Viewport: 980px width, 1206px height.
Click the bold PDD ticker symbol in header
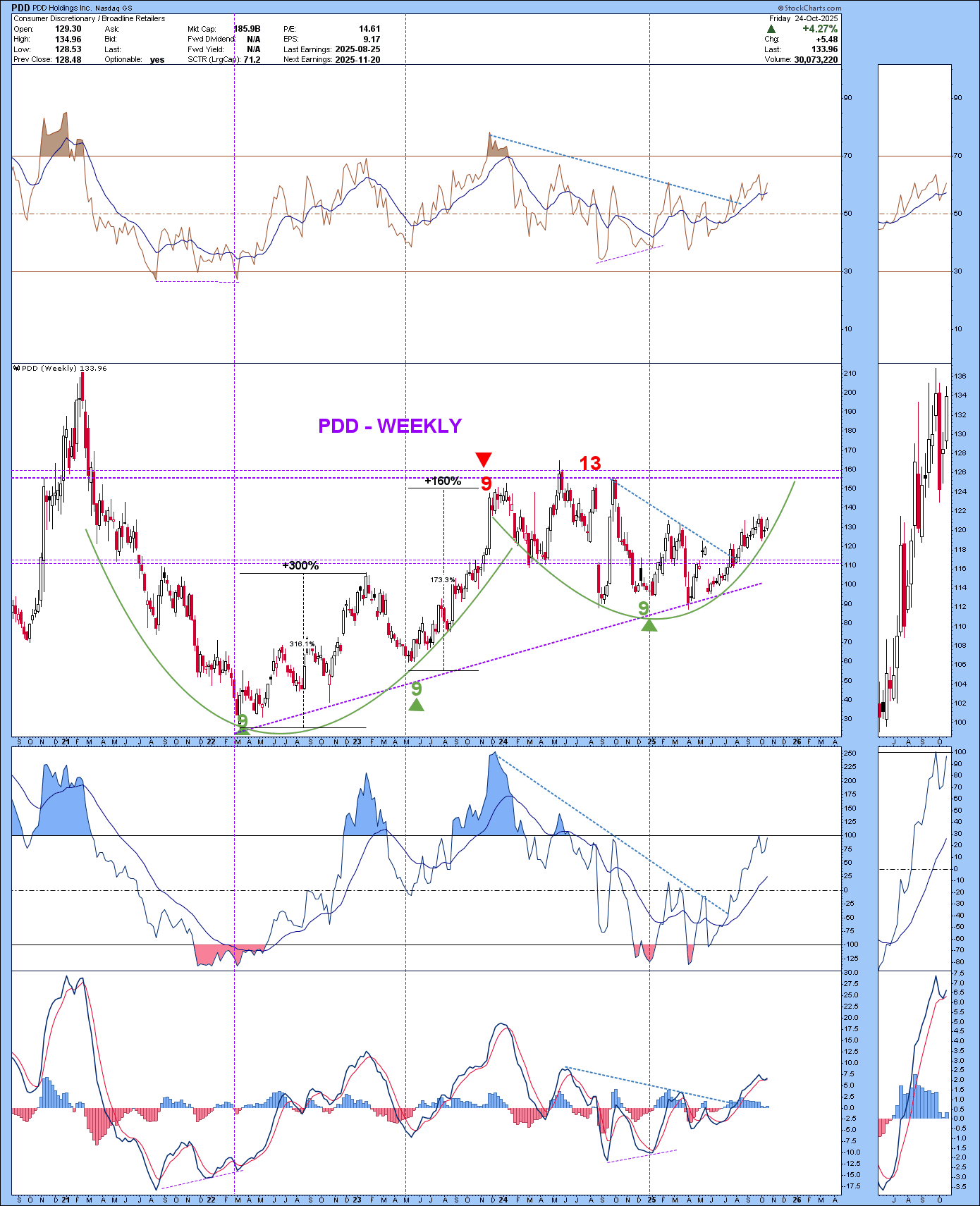pos(20,8)
